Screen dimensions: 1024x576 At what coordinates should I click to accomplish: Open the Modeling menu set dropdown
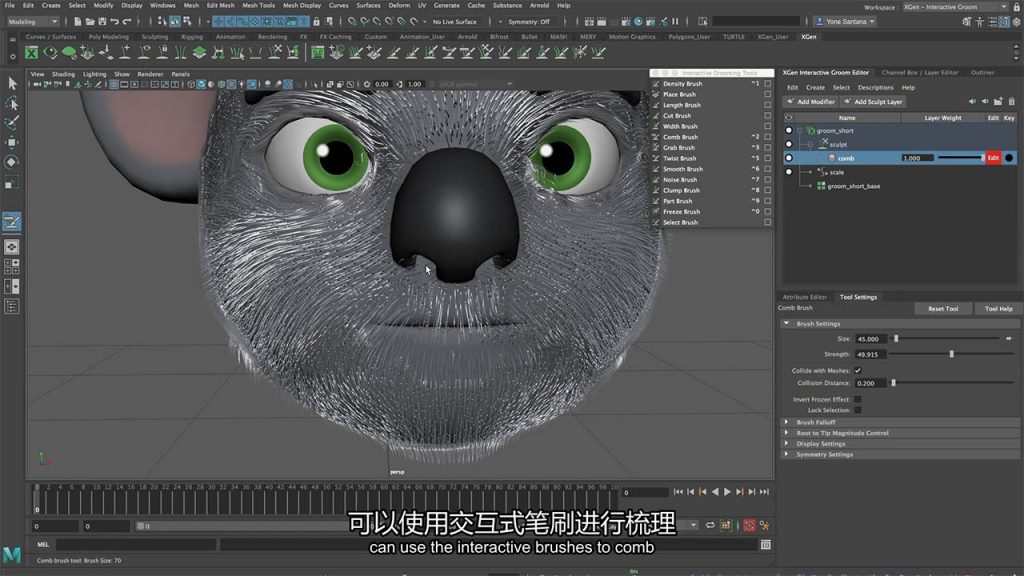[x=33, y=21]
